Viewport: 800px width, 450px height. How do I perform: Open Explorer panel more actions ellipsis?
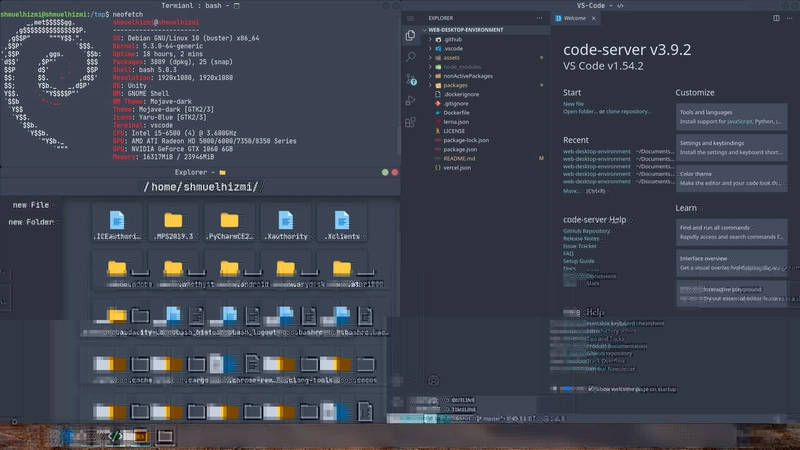point(539,18)
